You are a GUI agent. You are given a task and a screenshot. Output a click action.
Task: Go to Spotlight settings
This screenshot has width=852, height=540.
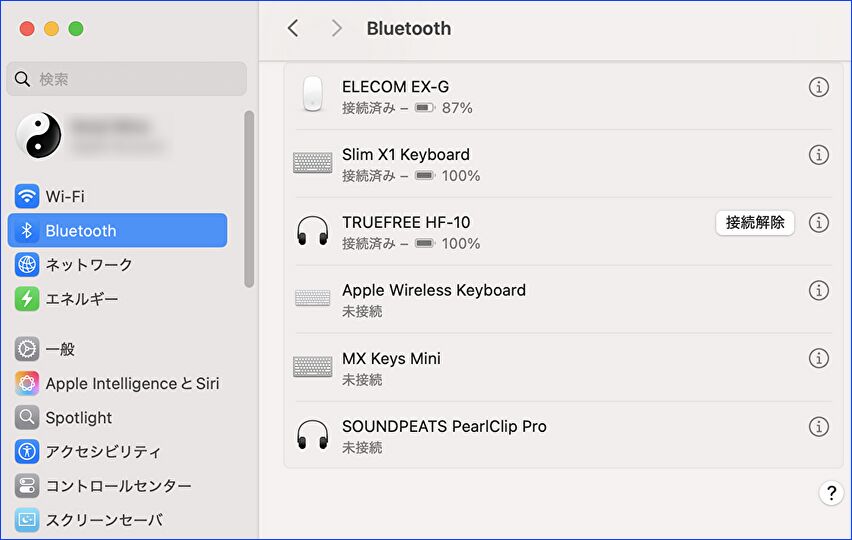tap(78, 418)
